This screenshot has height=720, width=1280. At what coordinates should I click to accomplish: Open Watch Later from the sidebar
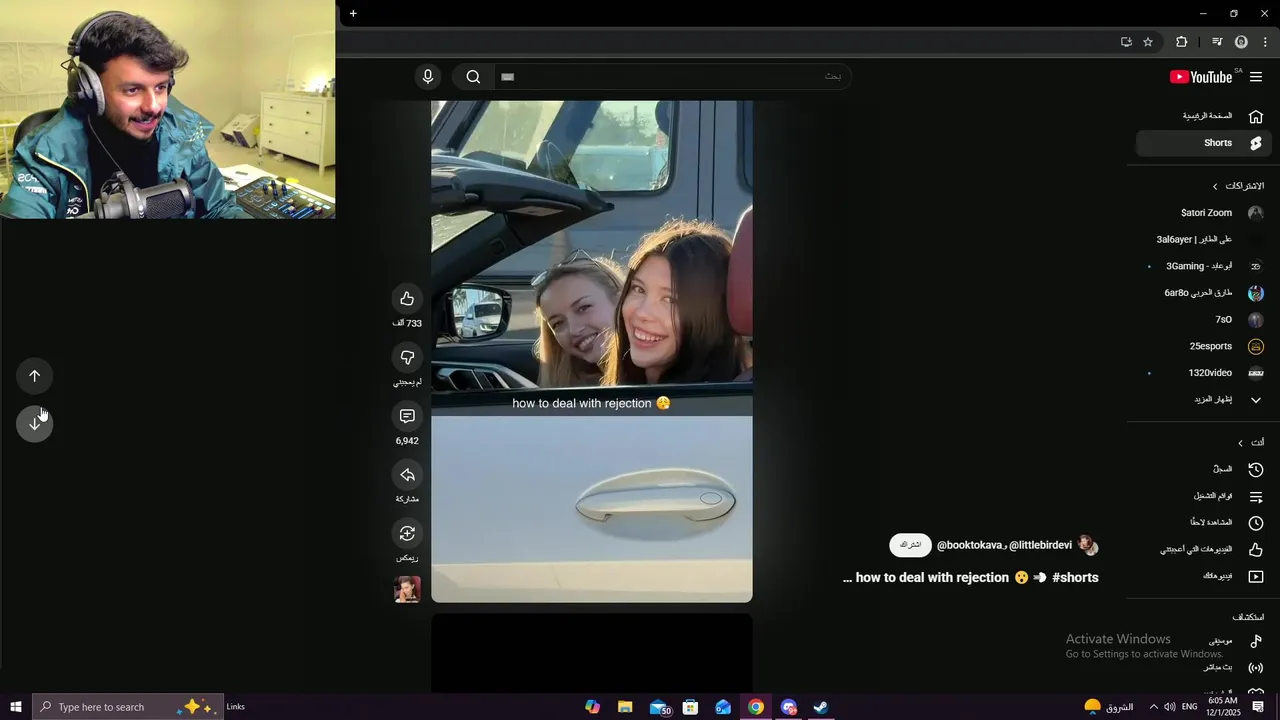(x=1203, y=522)
